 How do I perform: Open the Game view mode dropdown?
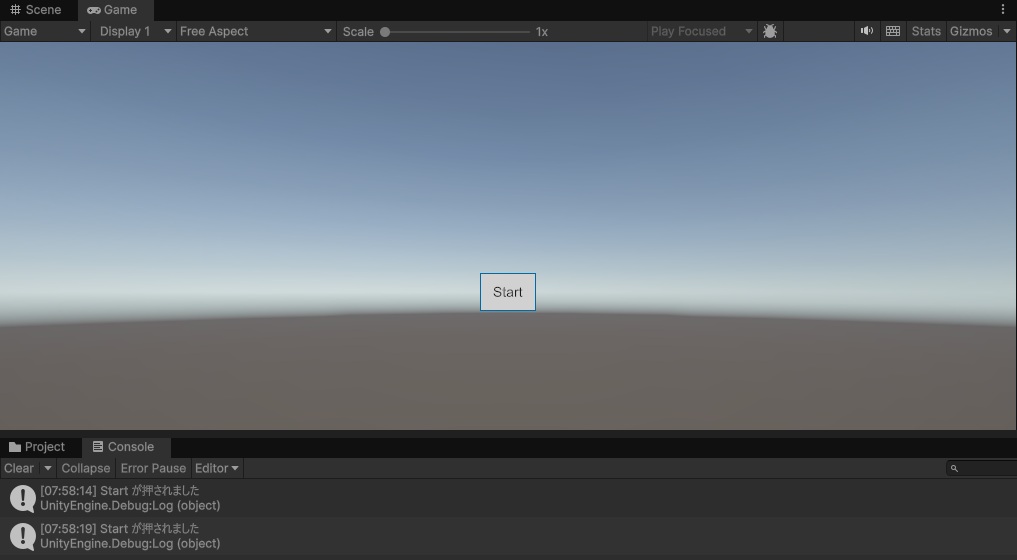coord(45,31)
